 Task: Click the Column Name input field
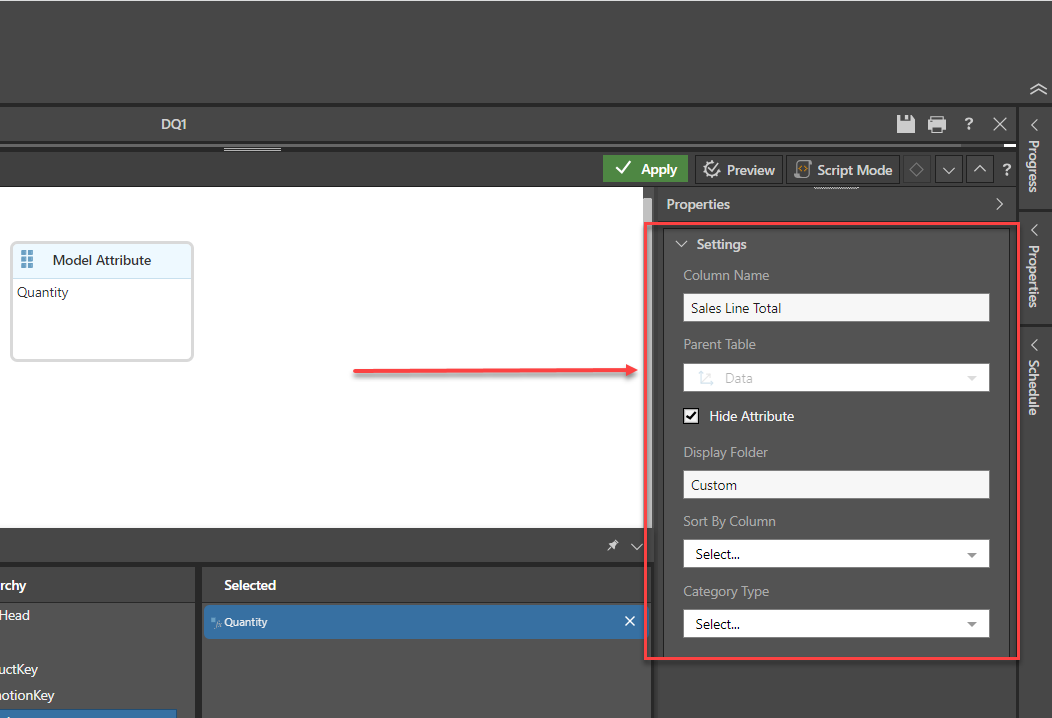click(836, 308)
